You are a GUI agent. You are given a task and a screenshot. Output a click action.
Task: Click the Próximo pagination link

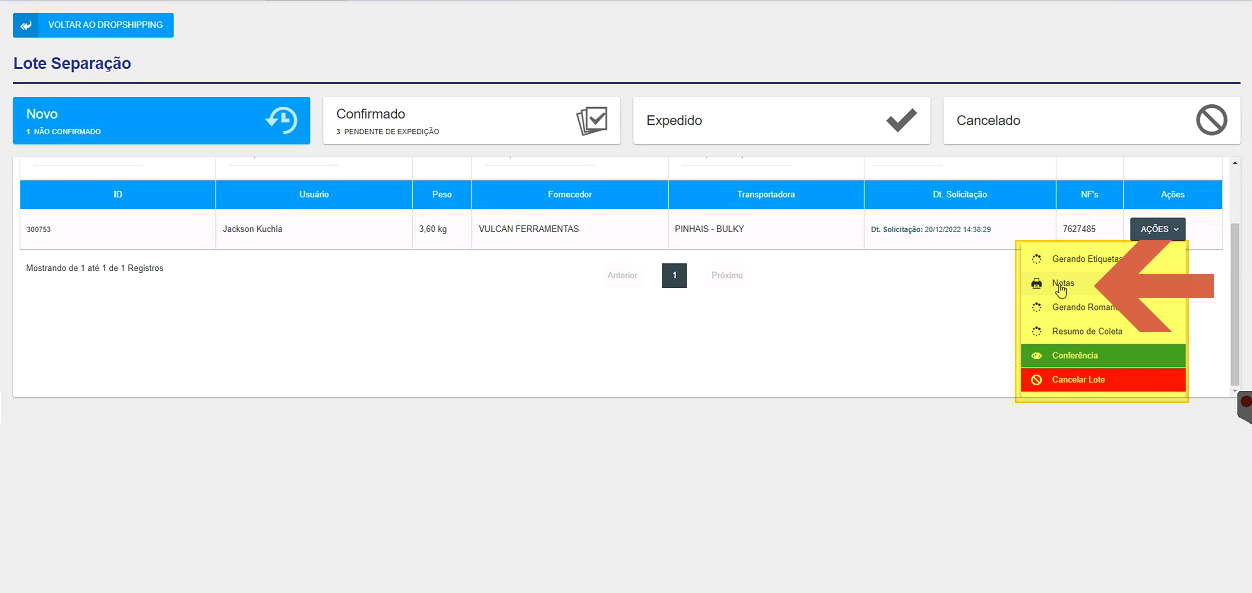coord(727,275)
